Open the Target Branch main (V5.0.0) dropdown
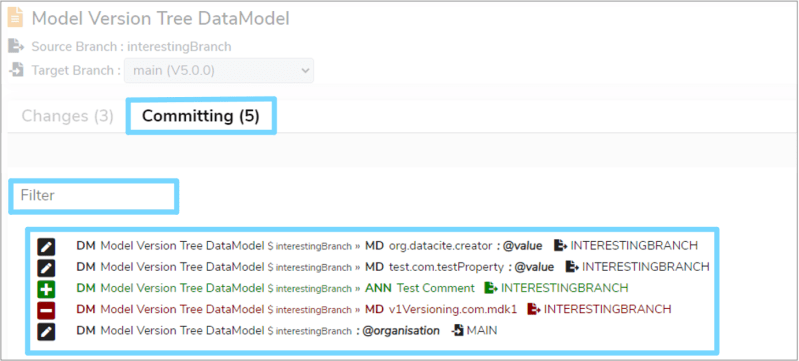 click(219, 70)
